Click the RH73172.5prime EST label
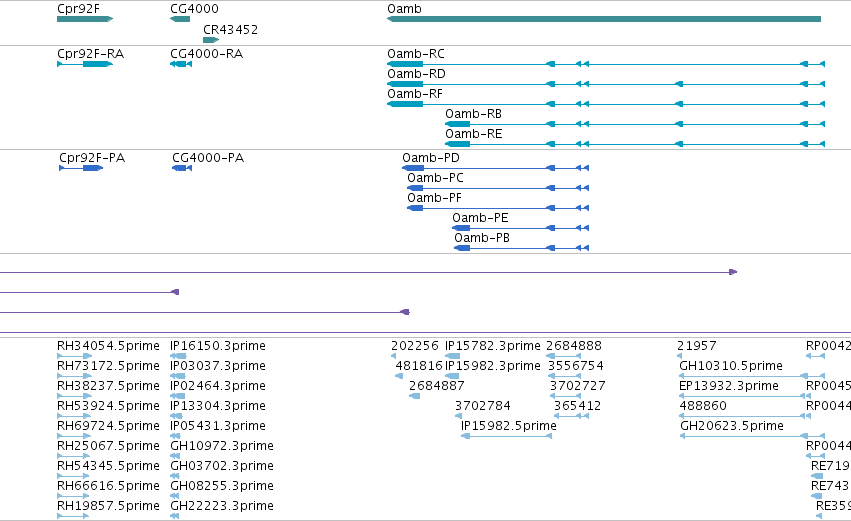Image resolution: width=851 pixels, height=521 pixels. click(x=109, y=366)
